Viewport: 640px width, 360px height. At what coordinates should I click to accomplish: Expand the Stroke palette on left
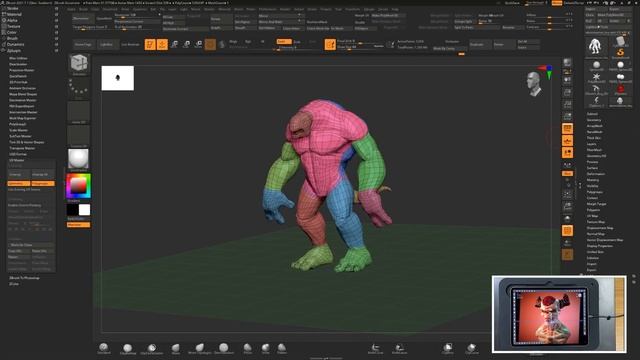tap(12, 8)
